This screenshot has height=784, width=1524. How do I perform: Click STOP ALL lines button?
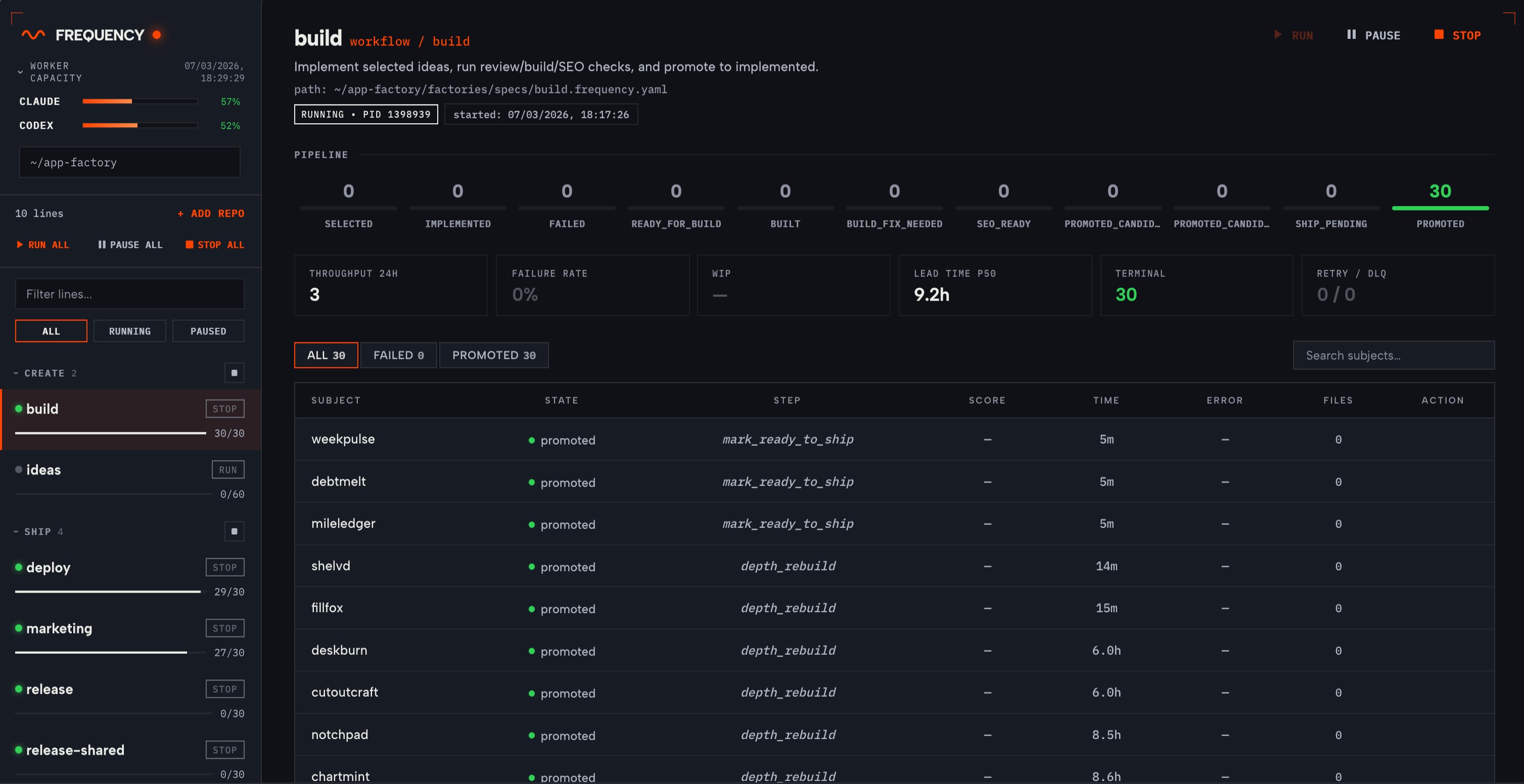coord(215,245)
